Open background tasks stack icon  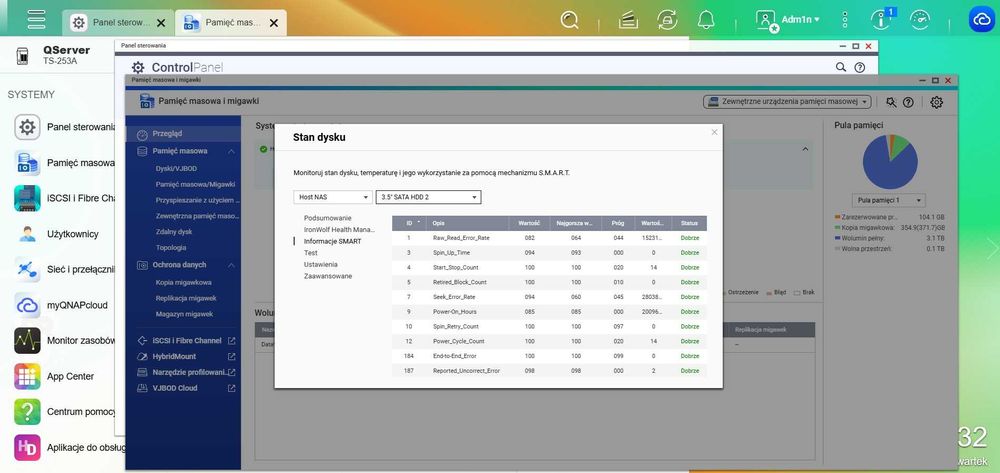coord(628,20)
